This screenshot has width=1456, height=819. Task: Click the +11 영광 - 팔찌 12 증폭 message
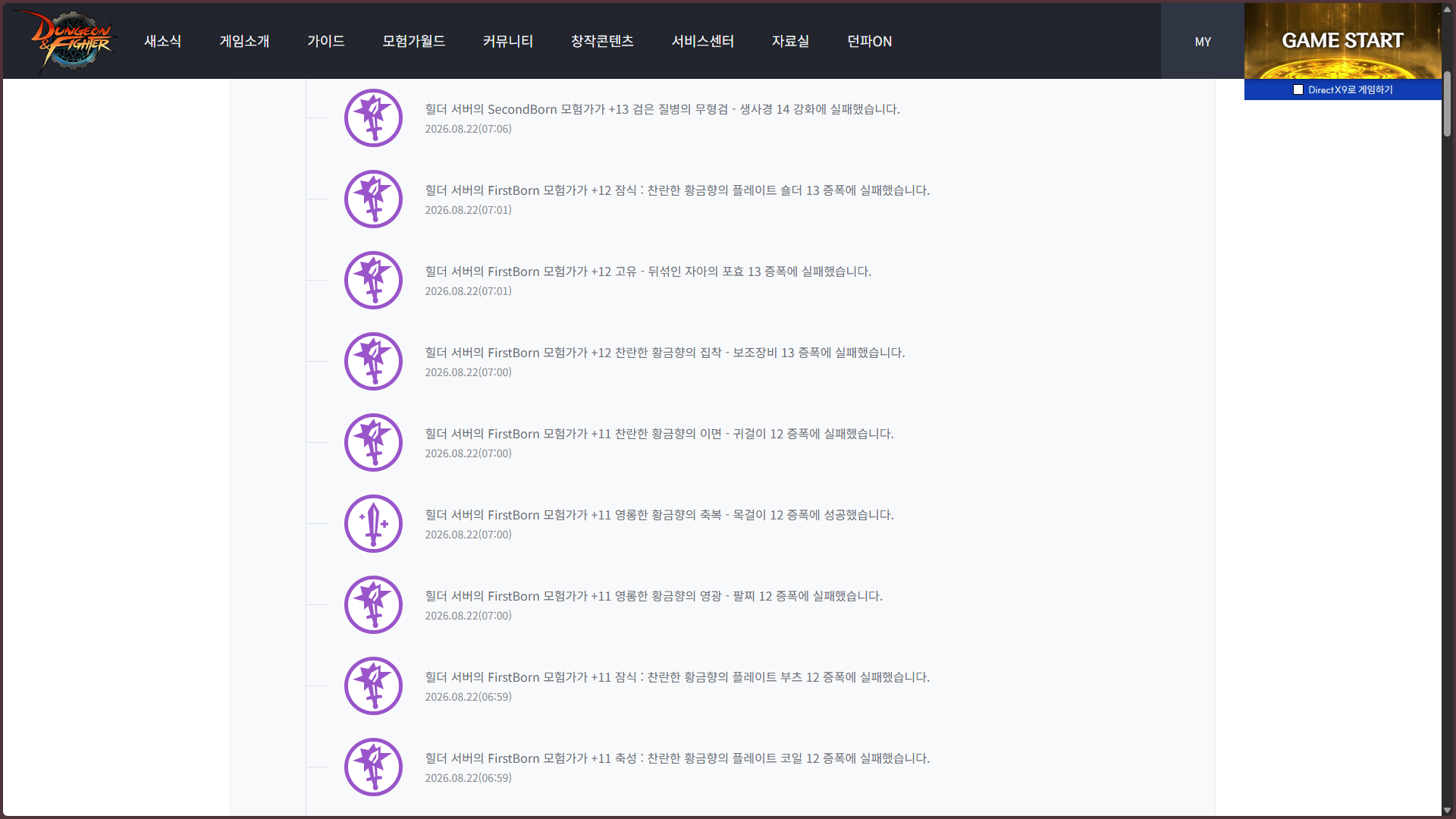654,596
